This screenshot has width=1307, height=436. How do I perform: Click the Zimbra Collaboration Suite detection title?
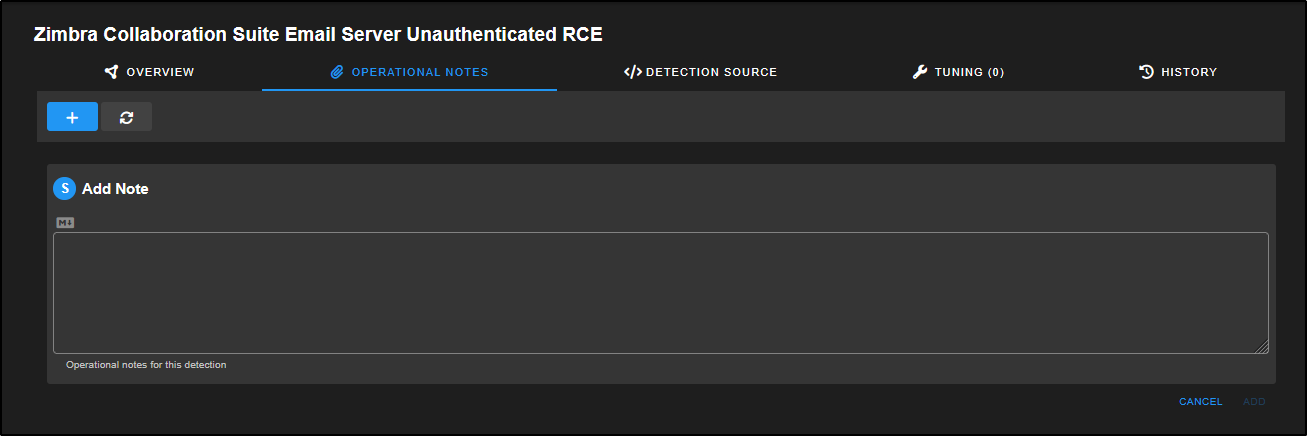point(318,34)
